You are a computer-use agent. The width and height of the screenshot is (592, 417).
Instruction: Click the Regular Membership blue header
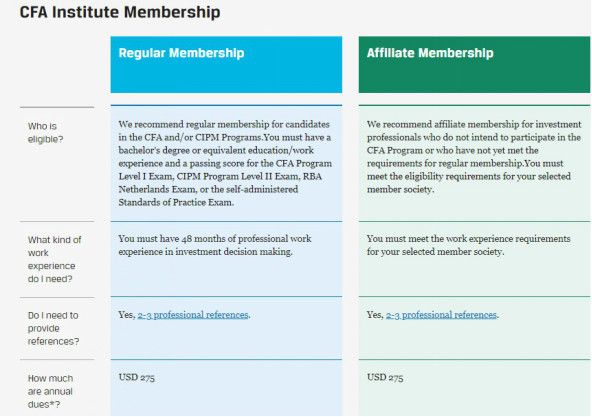226,65
